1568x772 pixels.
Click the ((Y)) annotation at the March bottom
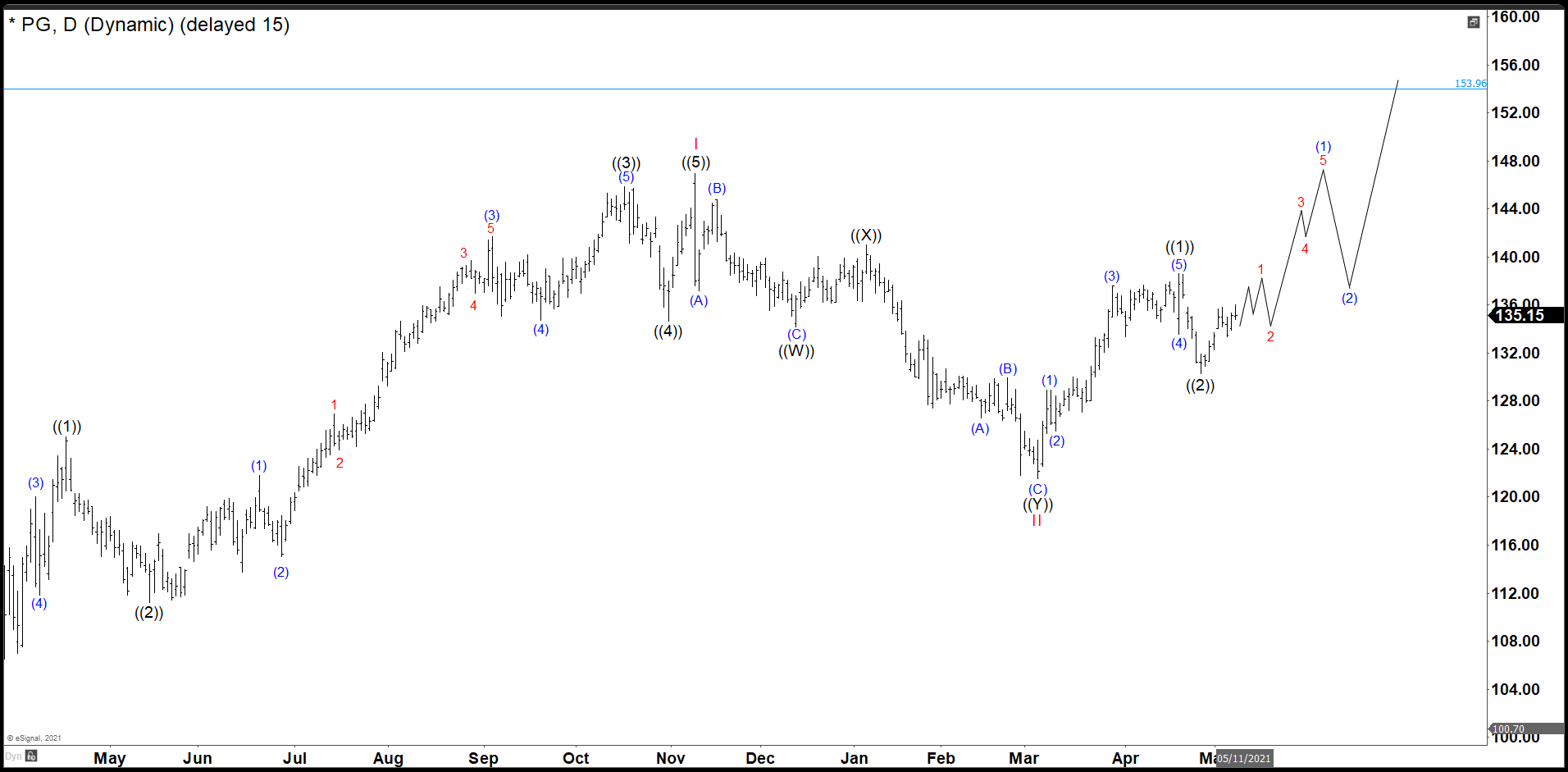(1038, 505)
